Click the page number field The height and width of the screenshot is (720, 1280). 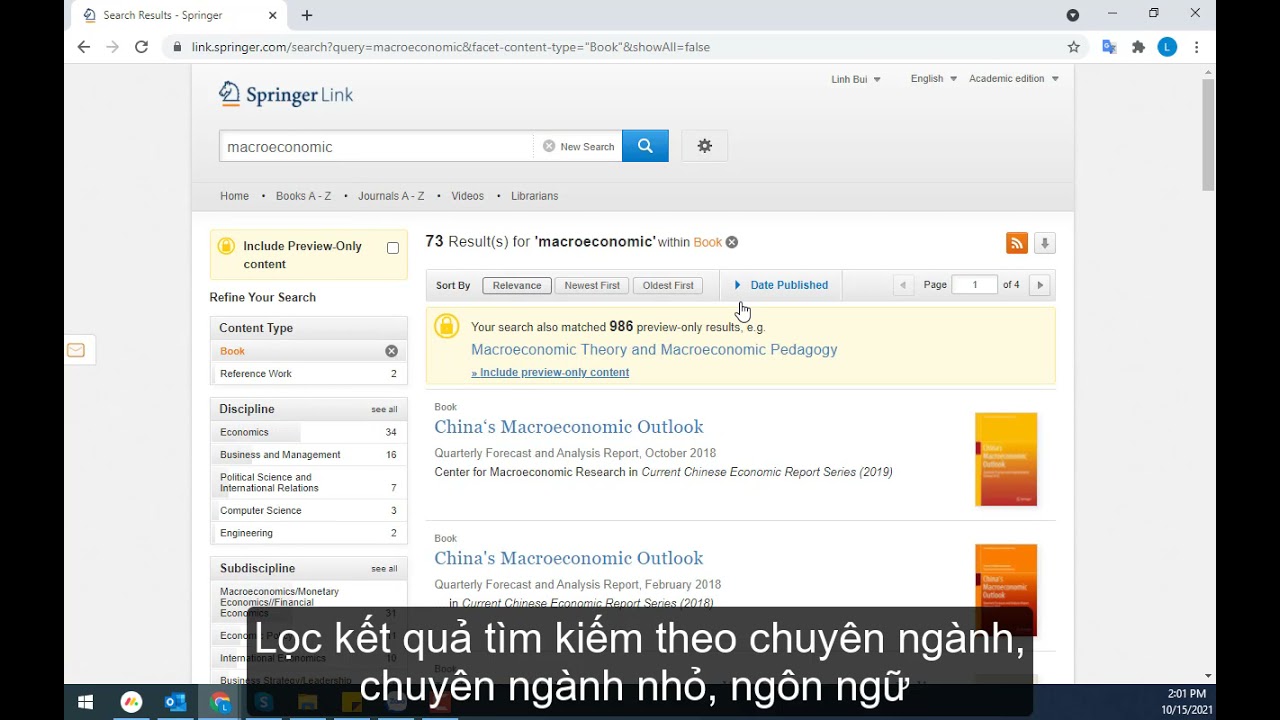pos(975,285)
